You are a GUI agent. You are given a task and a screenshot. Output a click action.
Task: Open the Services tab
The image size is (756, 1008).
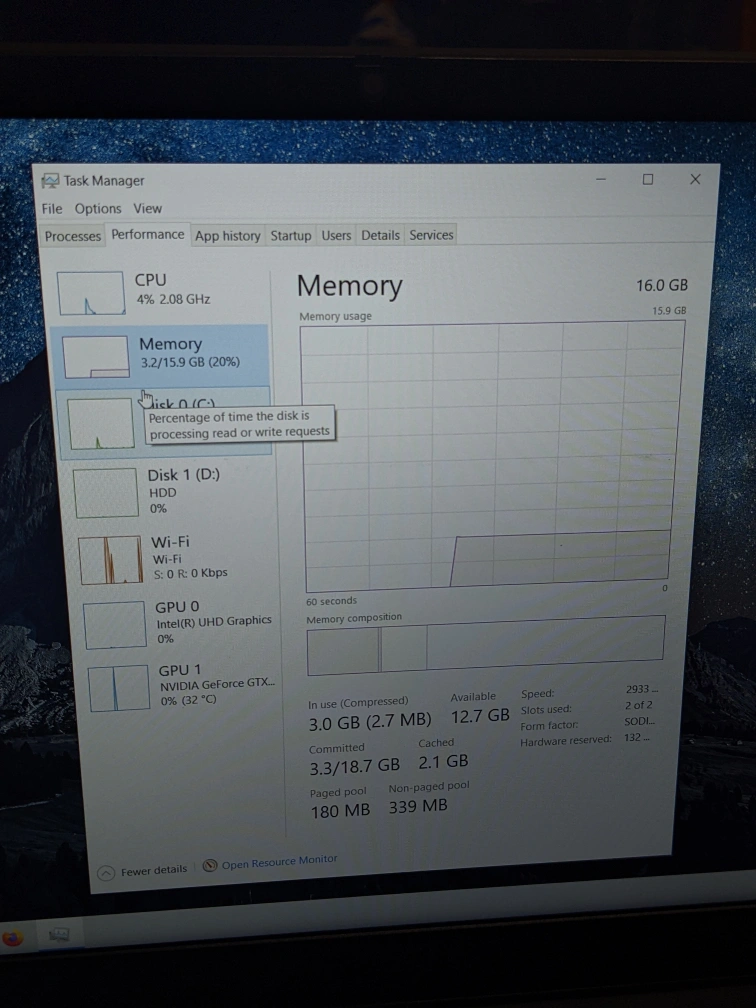coord(431,236)
